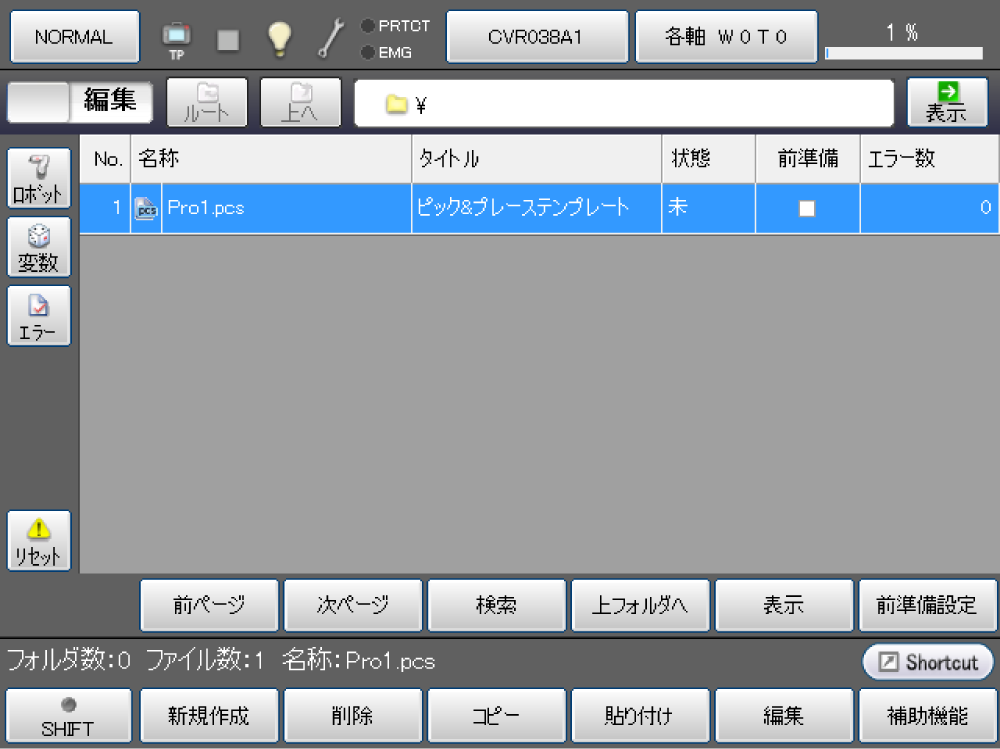1000x749 pixels.
Task: Click the TP teach pendant icon
Action: 176,38
